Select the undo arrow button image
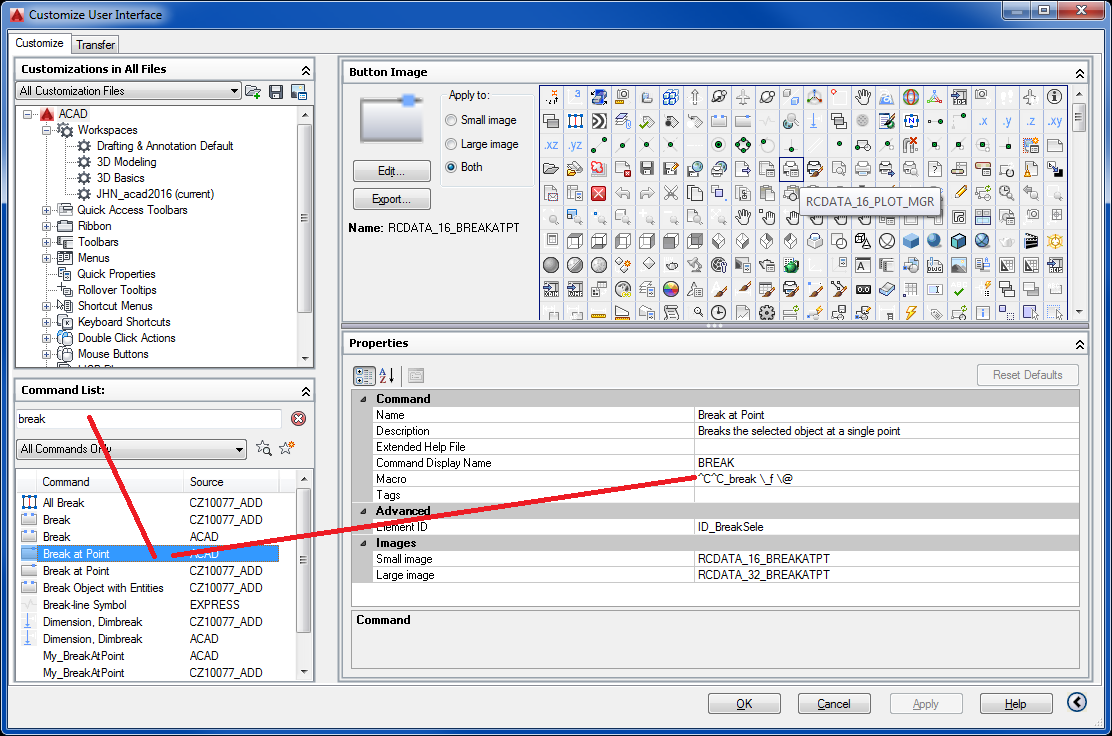The image size is (1112, 736). click(623, 193)
